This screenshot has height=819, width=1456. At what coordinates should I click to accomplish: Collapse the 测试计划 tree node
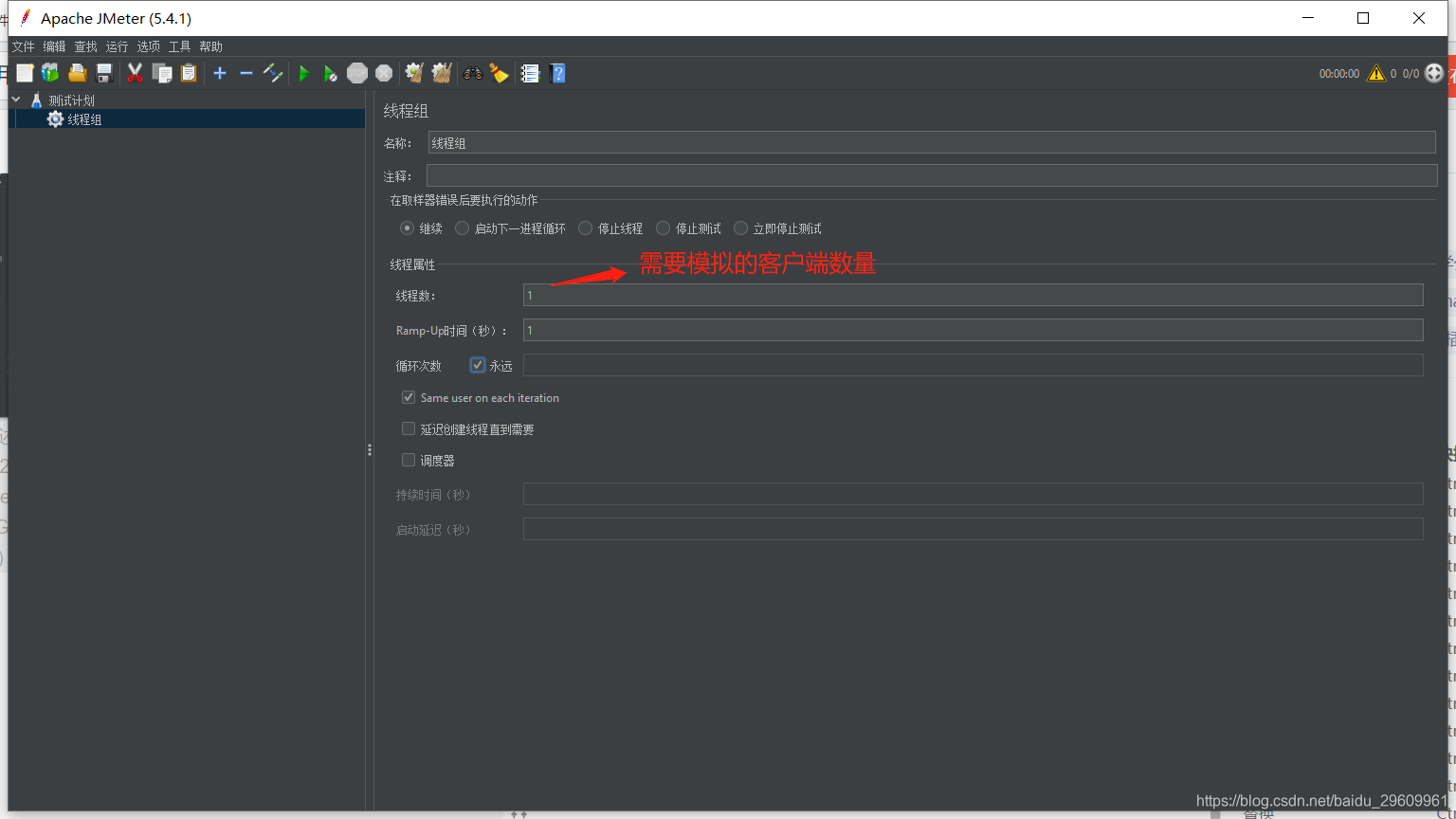(x=15, y=100)
